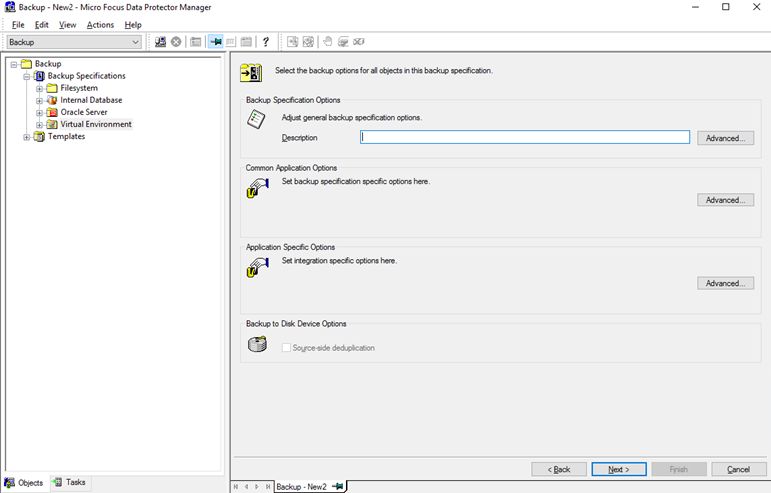Click the pin icon on Backup - New2 tab

pos(338,487)
